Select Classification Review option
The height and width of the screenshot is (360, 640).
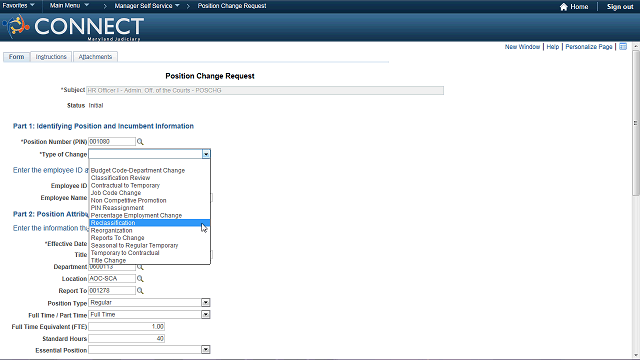(149, 178)
